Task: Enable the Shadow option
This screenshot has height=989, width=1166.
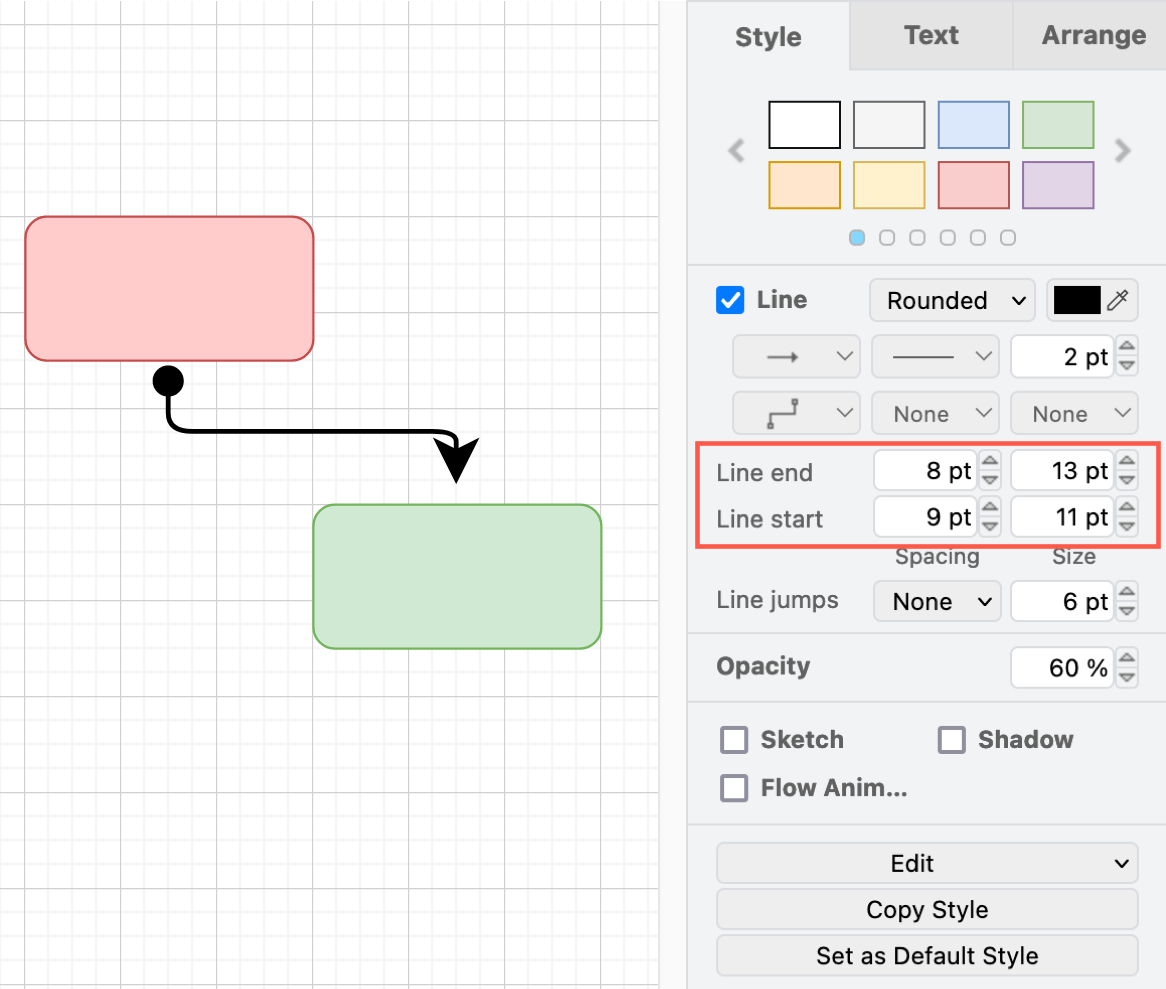Action: [951, 740]
